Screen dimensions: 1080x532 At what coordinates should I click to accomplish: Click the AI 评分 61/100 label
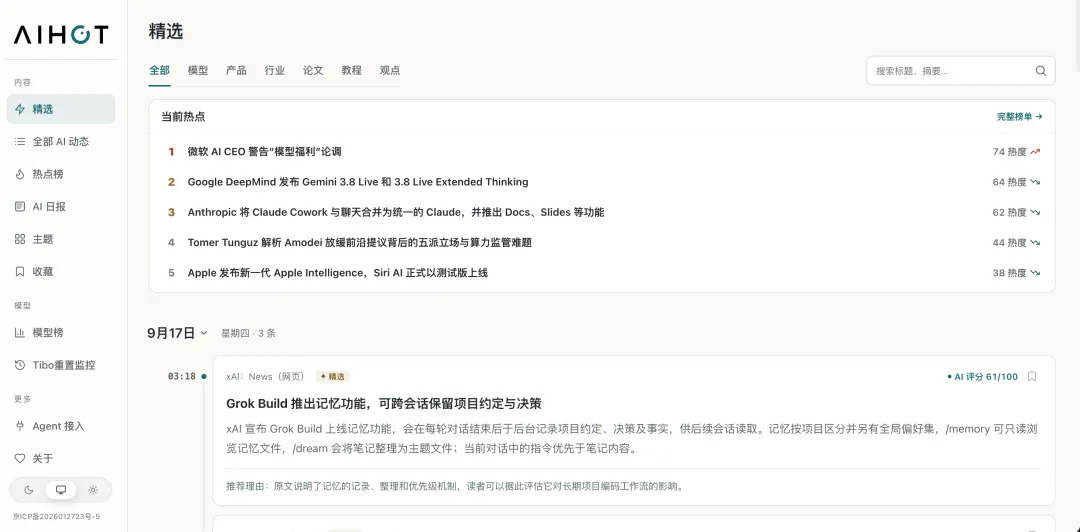982,376
